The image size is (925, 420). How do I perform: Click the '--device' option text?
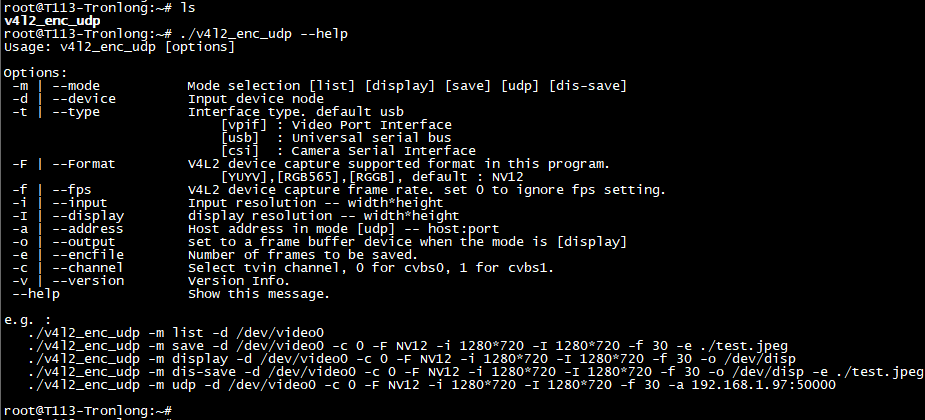[x=84, y=99]
